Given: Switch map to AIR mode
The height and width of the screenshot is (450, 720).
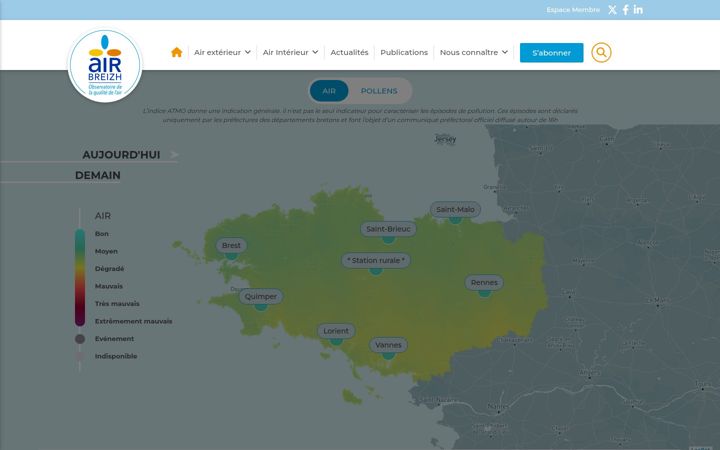Looking at the screenshot, I should coord(329,91).
